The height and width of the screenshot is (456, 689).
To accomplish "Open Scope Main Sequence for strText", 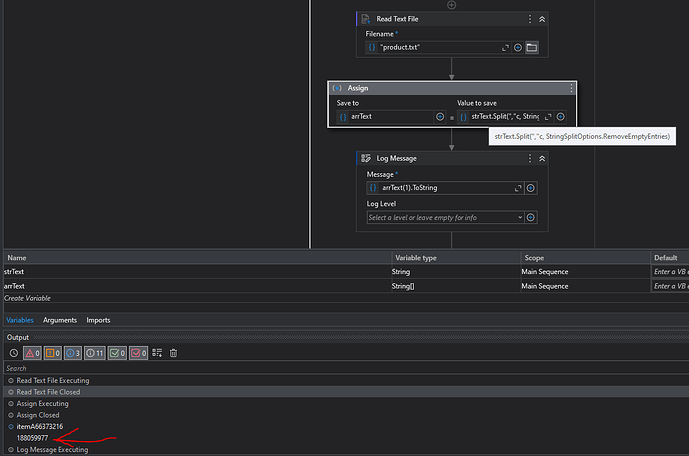I will click(x=585, y=272).
